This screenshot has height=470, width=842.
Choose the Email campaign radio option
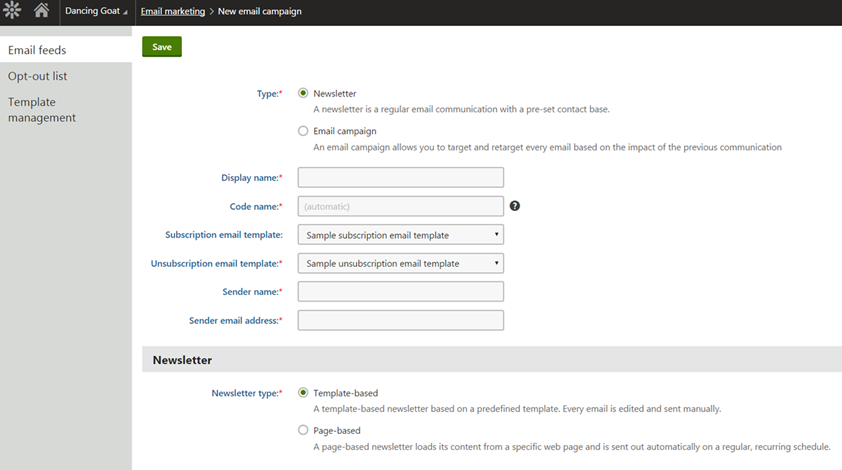click(x=304, y=131)
